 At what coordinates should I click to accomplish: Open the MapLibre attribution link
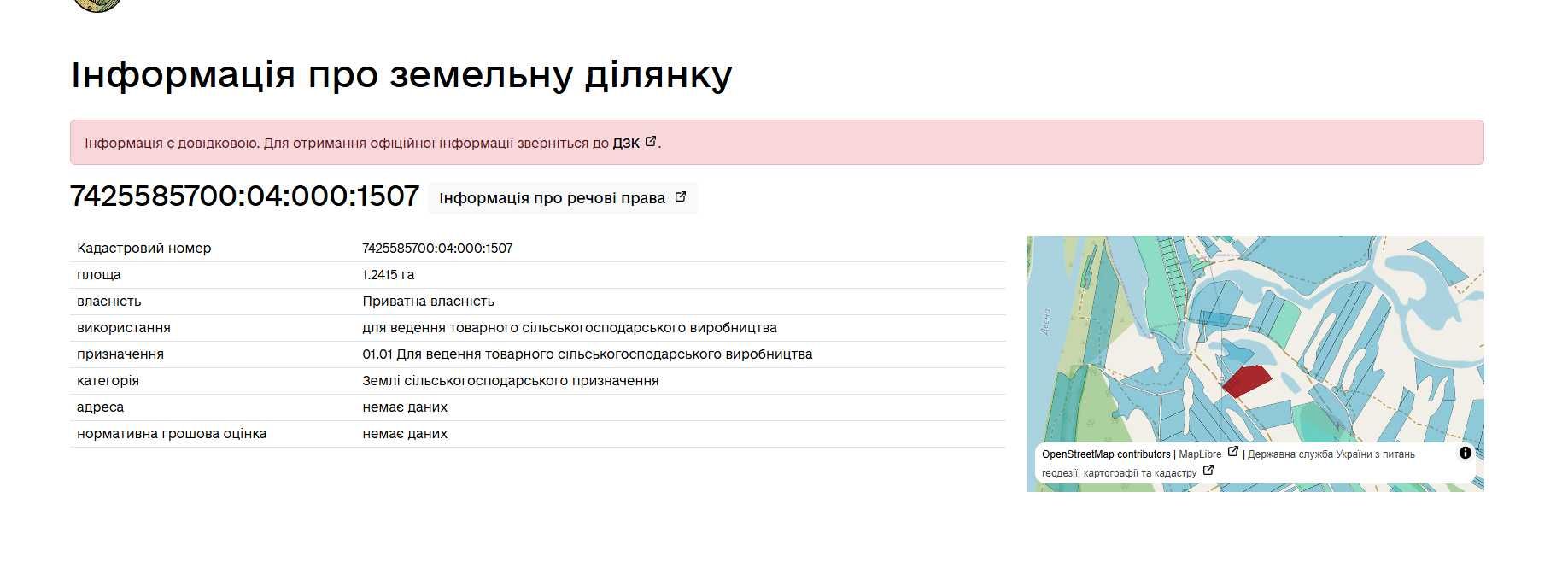[x=1200, y=454]
